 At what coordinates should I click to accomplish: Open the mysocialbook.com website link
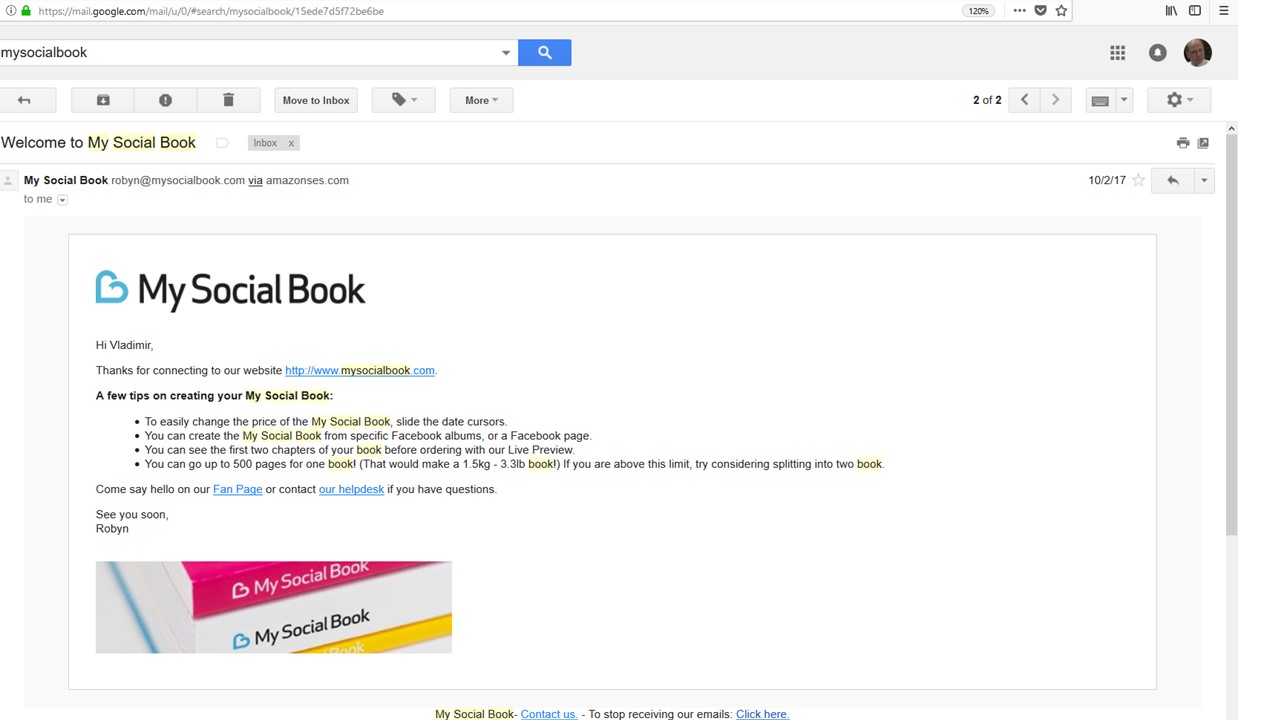point(359,371)
